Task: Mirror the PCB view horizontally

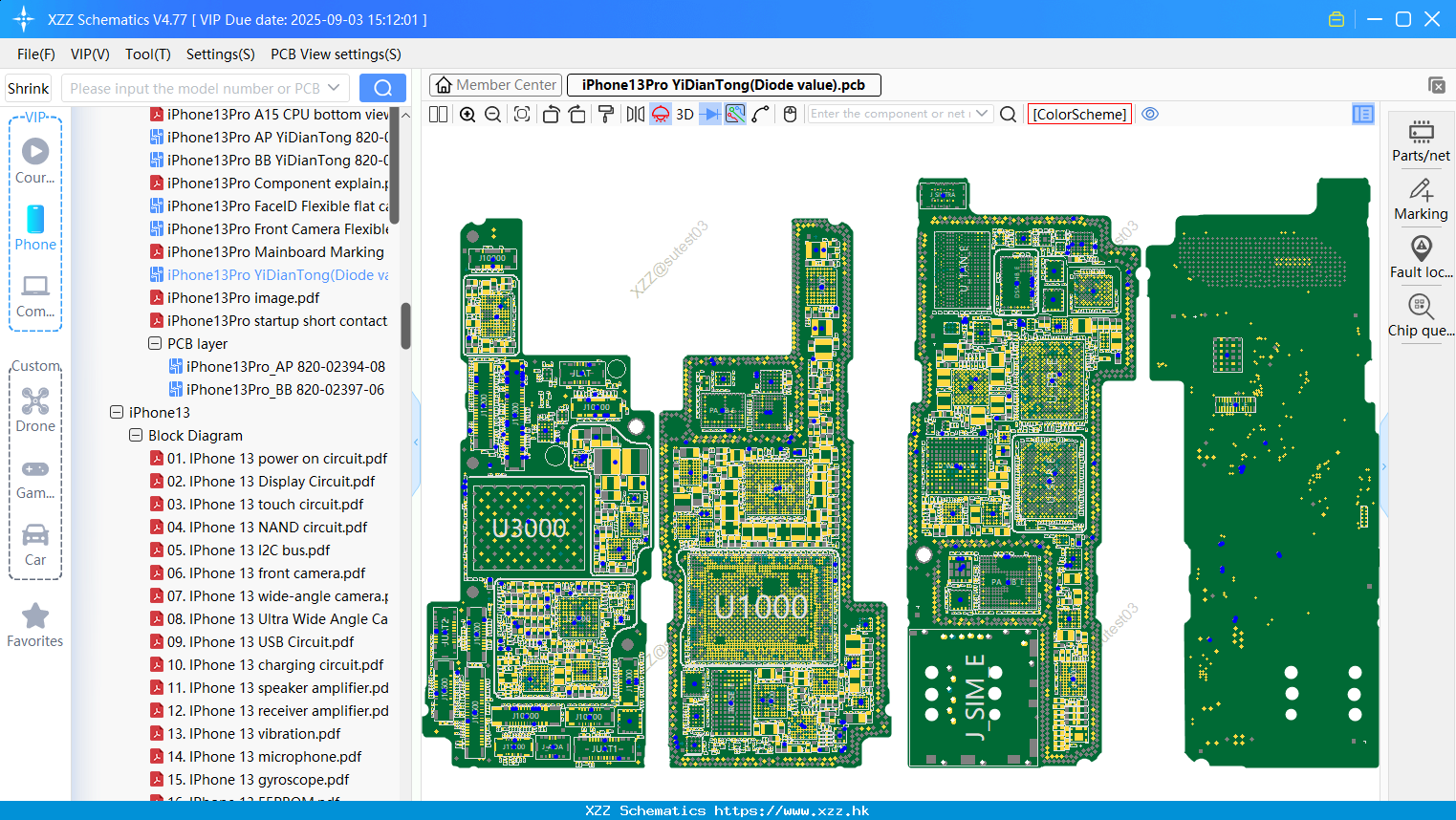Action: click(x=636, y=114)
